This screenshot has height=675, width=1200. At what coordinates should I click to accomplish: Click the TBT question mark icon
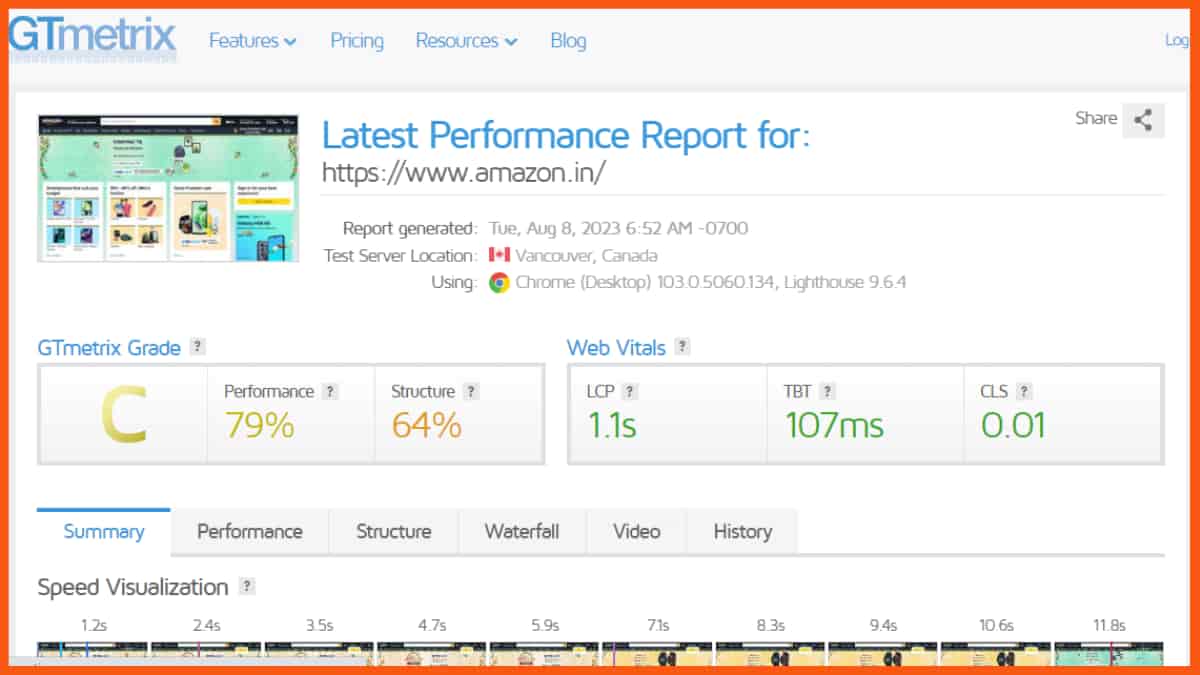tap(827, 392)
